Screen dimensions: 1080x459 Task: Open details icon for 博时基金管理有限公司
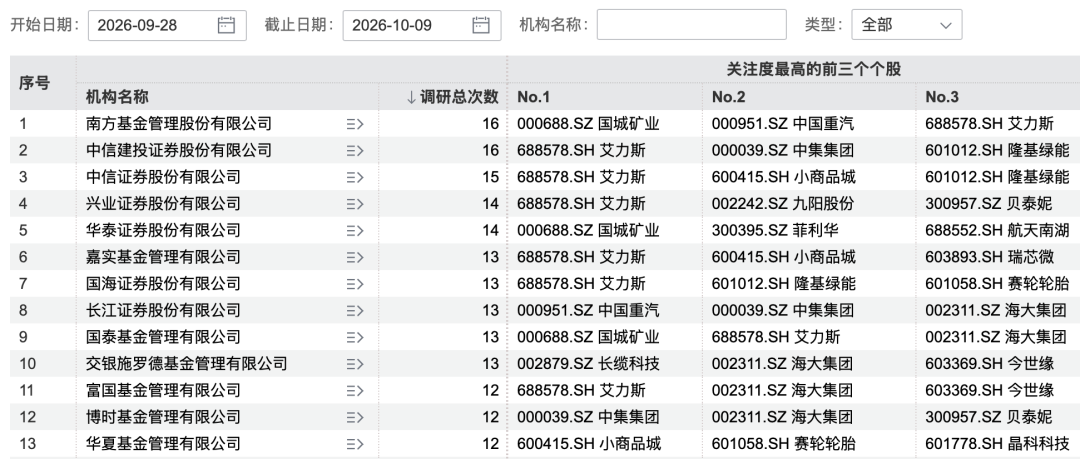point(355,417)
